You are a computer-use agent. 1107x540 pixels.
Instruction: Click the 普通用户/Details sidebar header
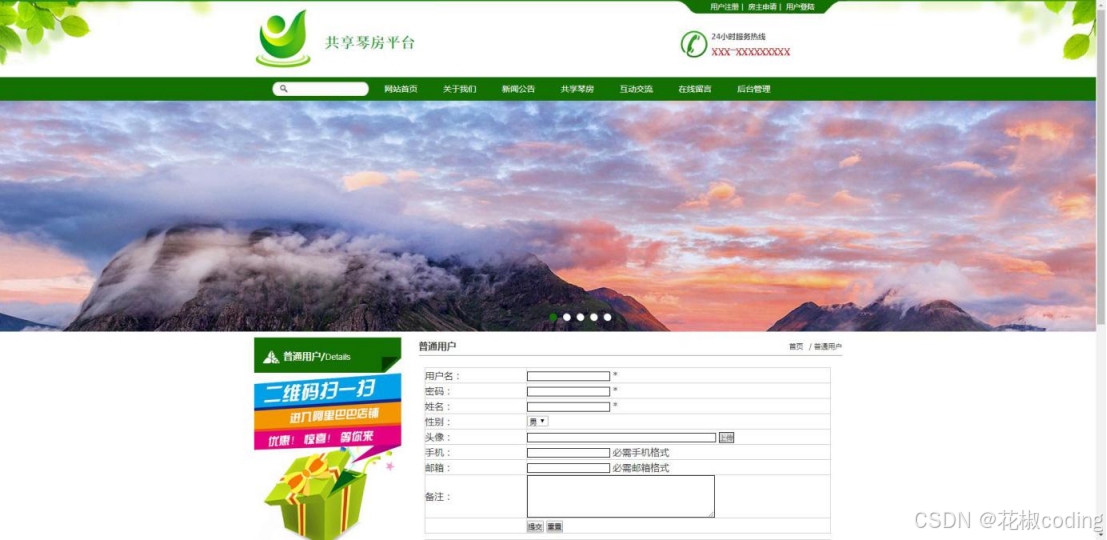(328, 356)
